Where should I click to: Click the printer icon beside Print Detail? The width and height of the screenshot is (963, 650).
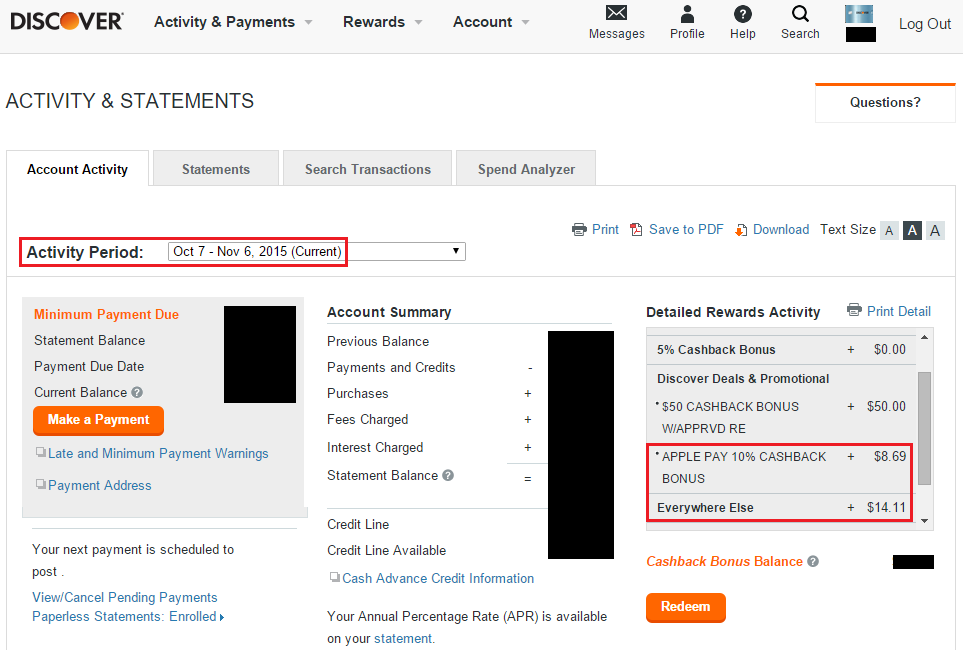854,310
